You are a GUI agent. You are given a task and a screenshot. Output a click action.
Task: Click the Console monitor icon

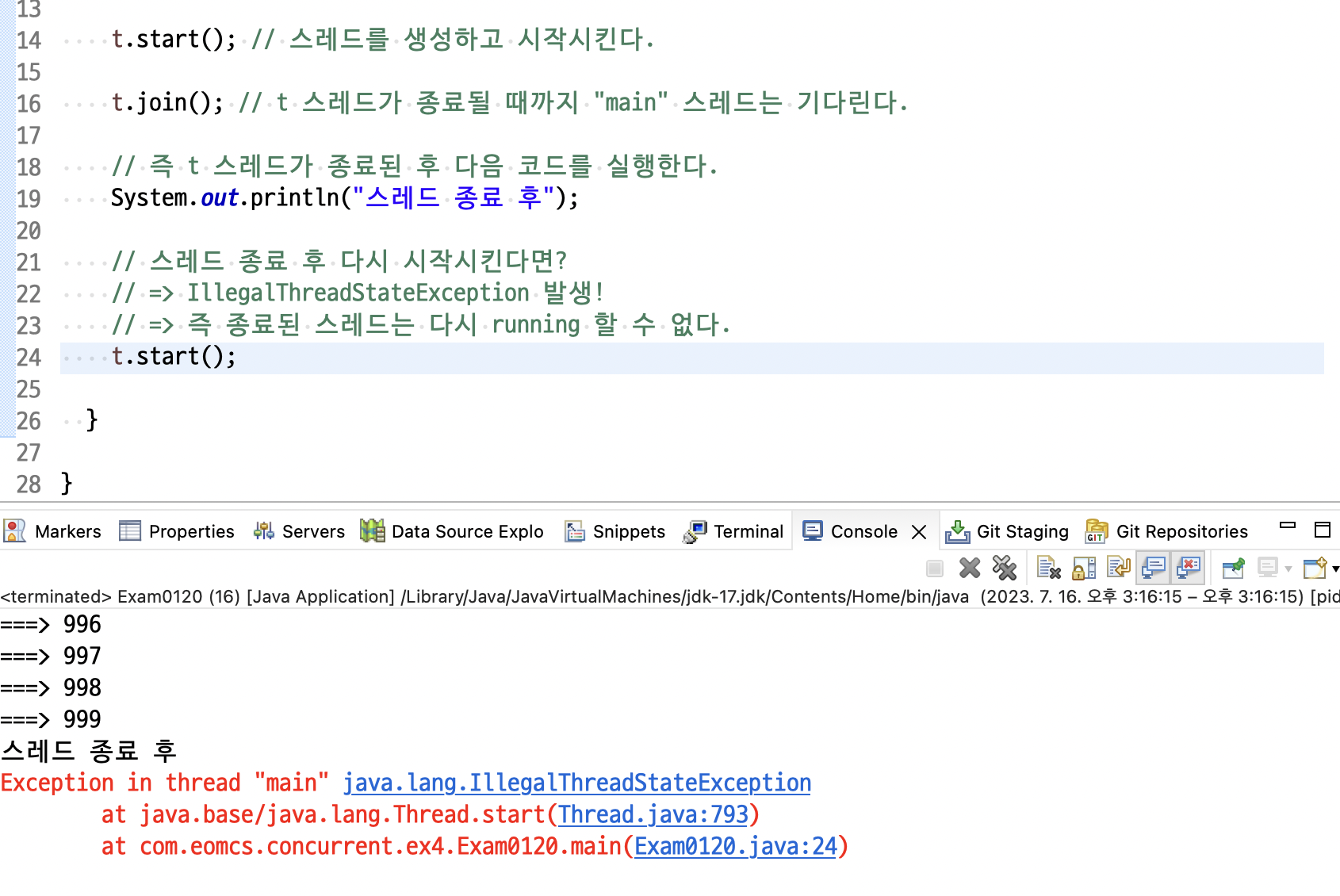[x=813, y=530]
